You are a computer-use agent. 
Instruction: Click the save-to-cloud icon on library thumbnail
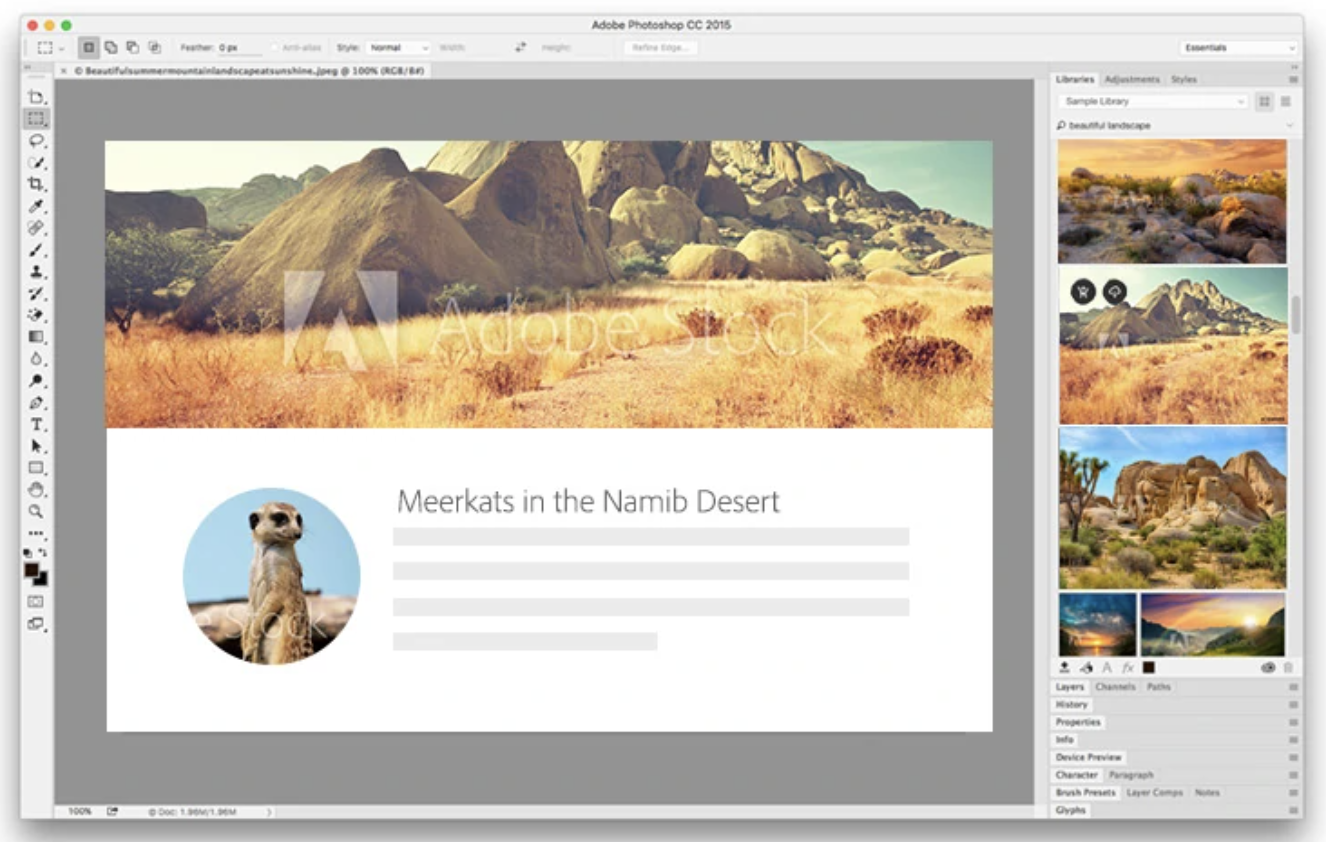pos(1113,291)
